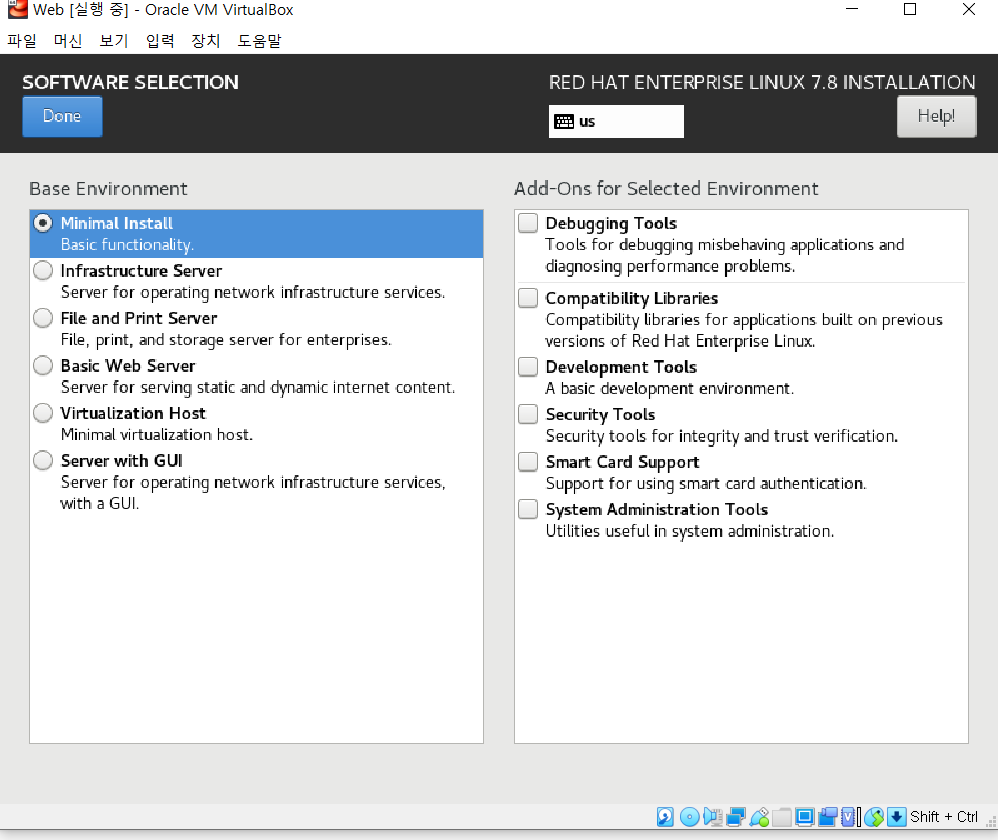998x840 pixels.
Task: Click the window resize grip corner
Action: pyautogui.click(x=991, y=822)
